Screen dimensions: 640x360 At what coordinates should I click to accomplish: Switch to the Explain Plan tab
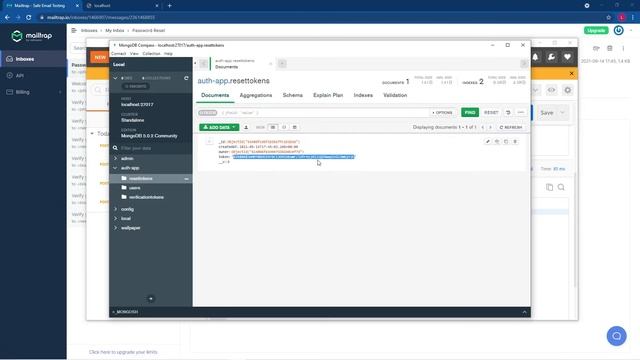pos(328,95)
